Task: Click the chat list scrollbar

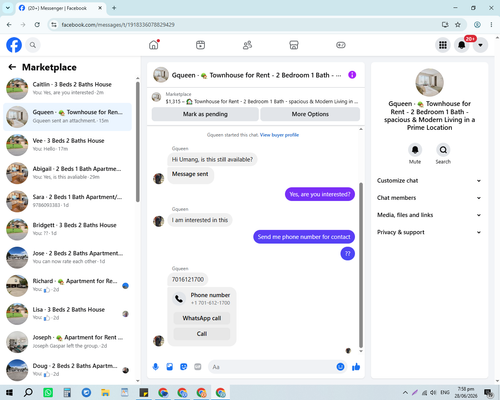Action: [138, 142]
